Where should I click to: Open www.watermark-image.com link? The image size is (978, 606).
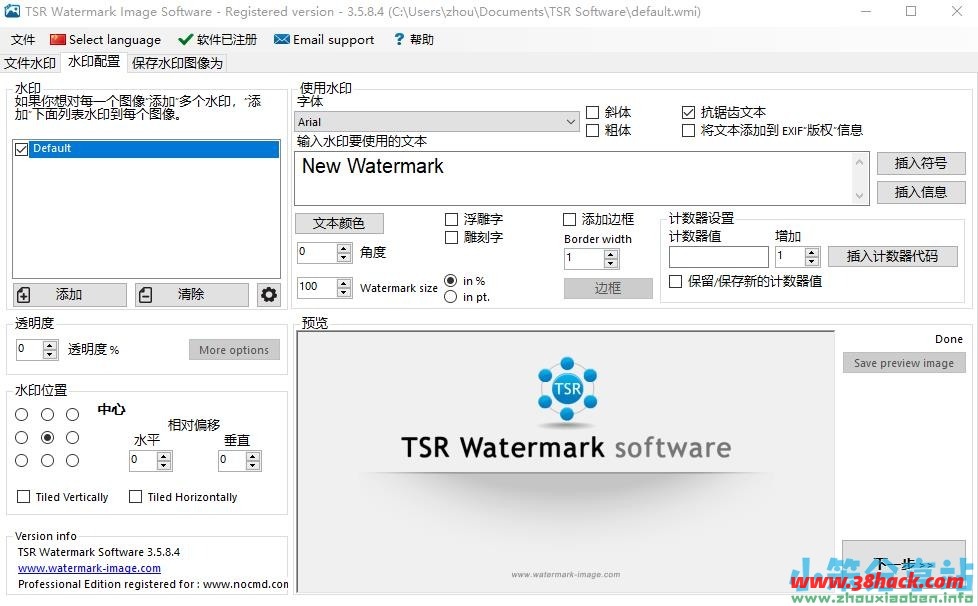89,568
